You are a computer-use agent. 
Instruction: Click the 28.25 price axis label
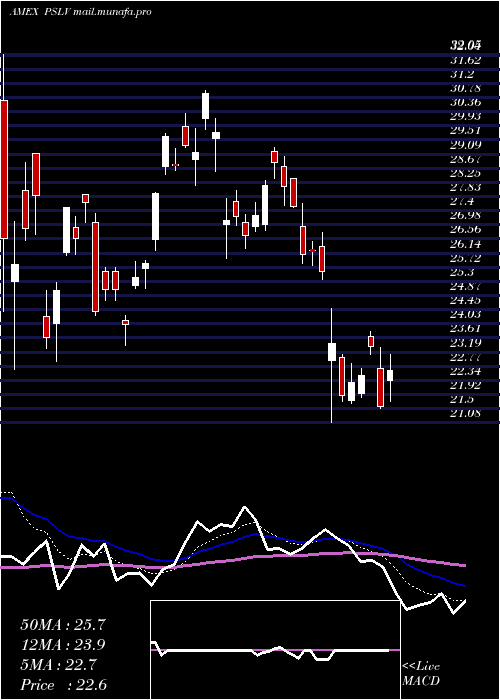pyautogui.click(x=466, y=173)
